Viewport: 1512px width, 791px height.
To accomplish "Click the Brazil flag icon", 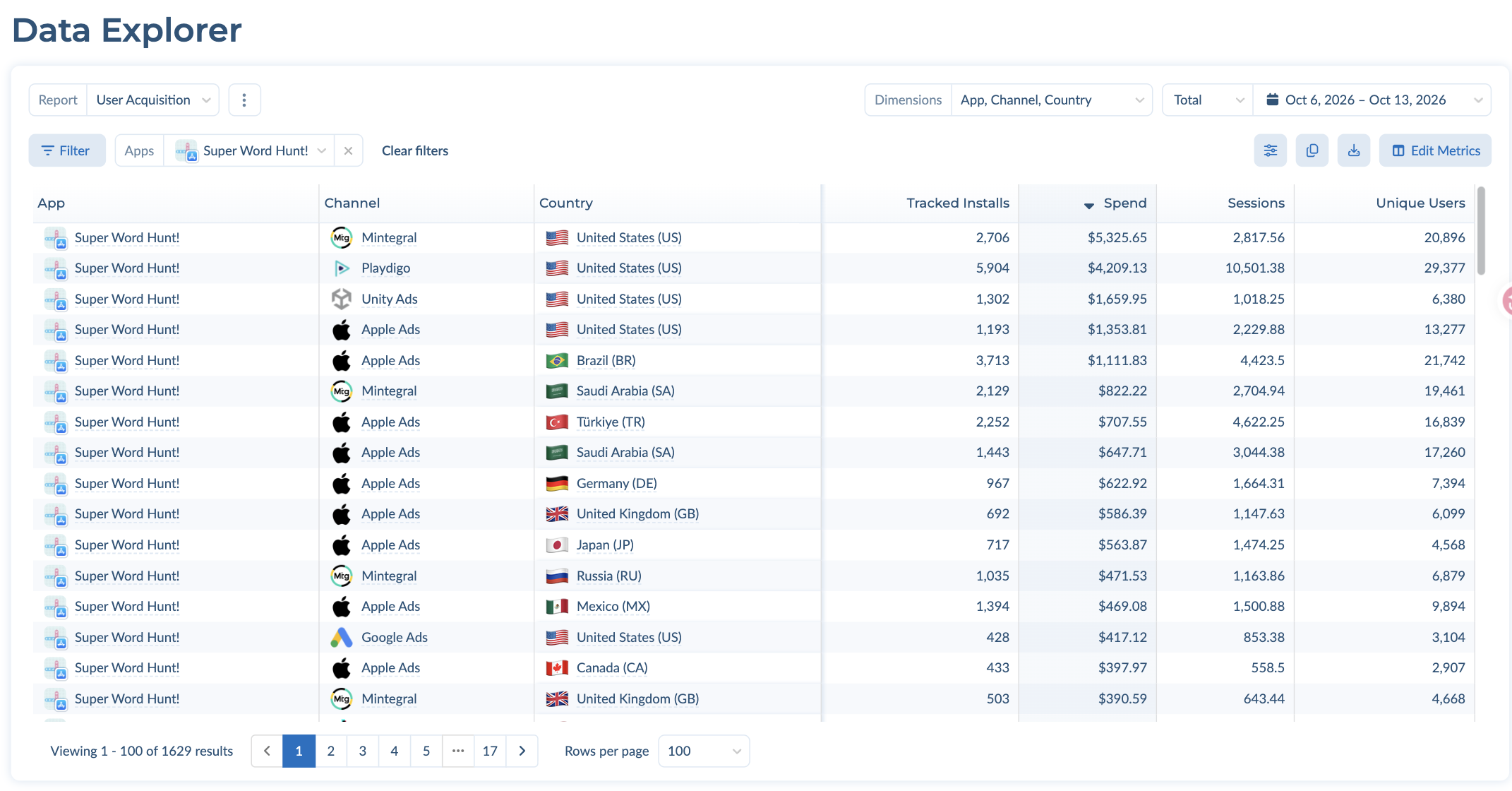I will point(557,361).
